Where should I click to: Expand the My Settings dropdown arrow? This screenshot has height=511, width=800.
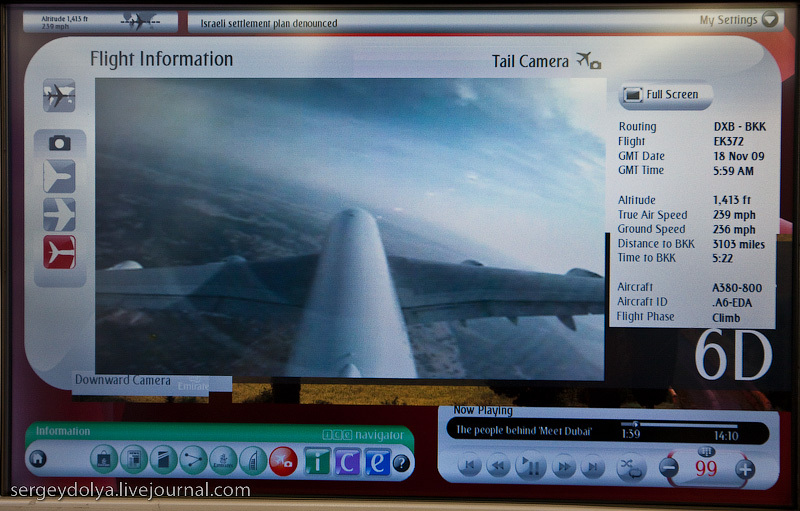click(770, 19)
